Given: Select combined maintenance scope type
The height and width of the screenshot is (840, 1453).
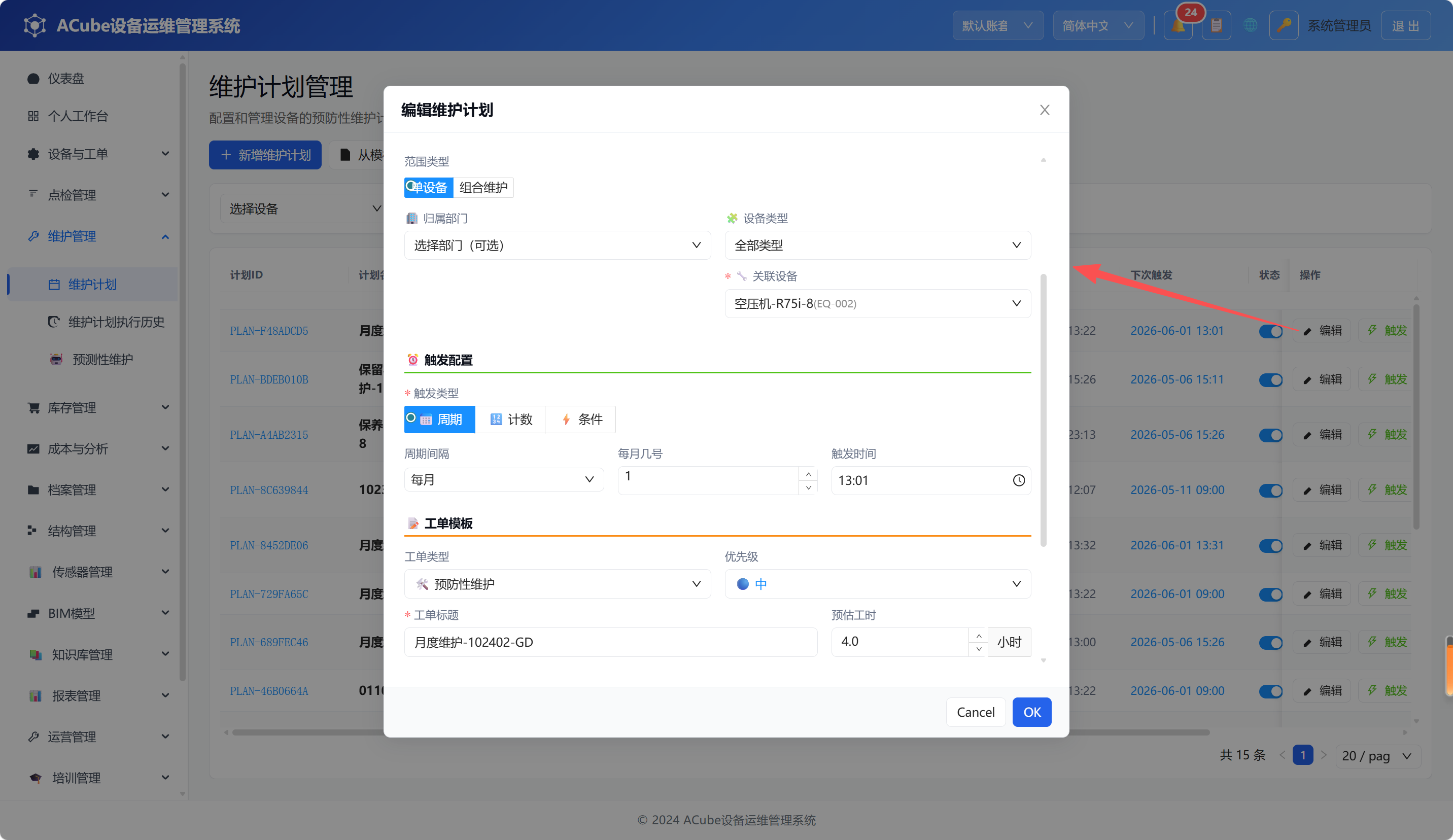Looking at the screenshot, I should [483, 187].
